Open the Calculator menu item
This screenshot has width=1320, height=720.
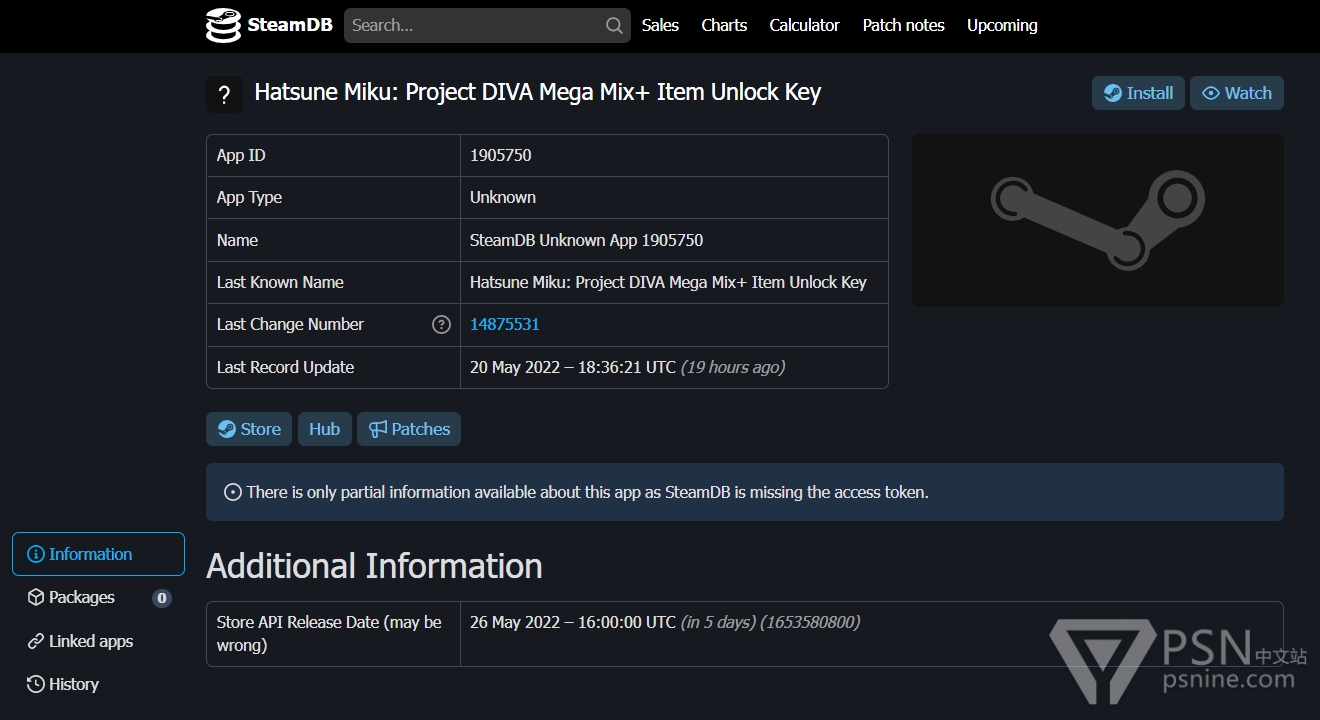pos(804,26)
